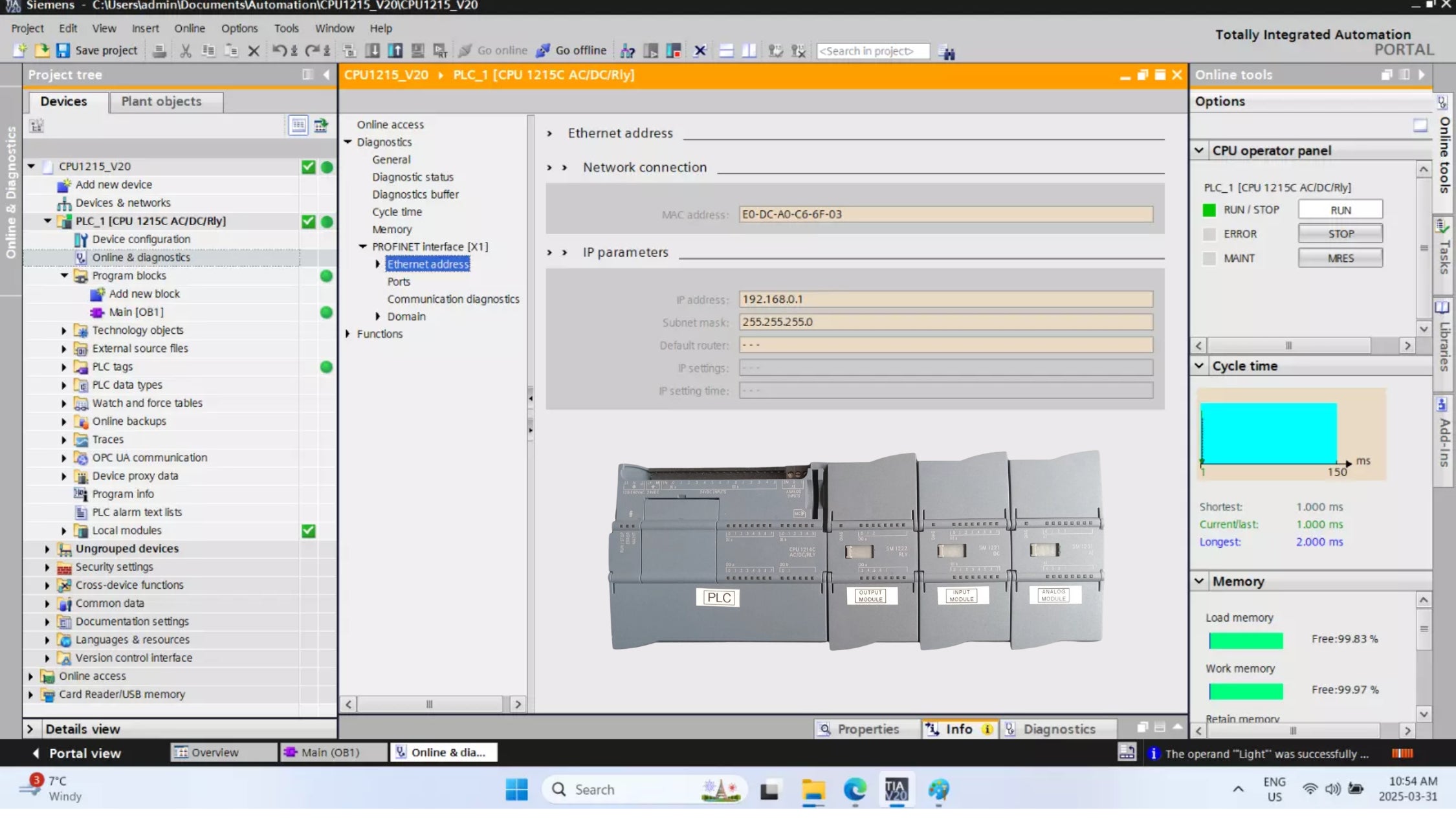Open the Diagnostics inspector tab
Image resolution: width=1456 pixels, height=819 pixels.
coord(1059,729)
